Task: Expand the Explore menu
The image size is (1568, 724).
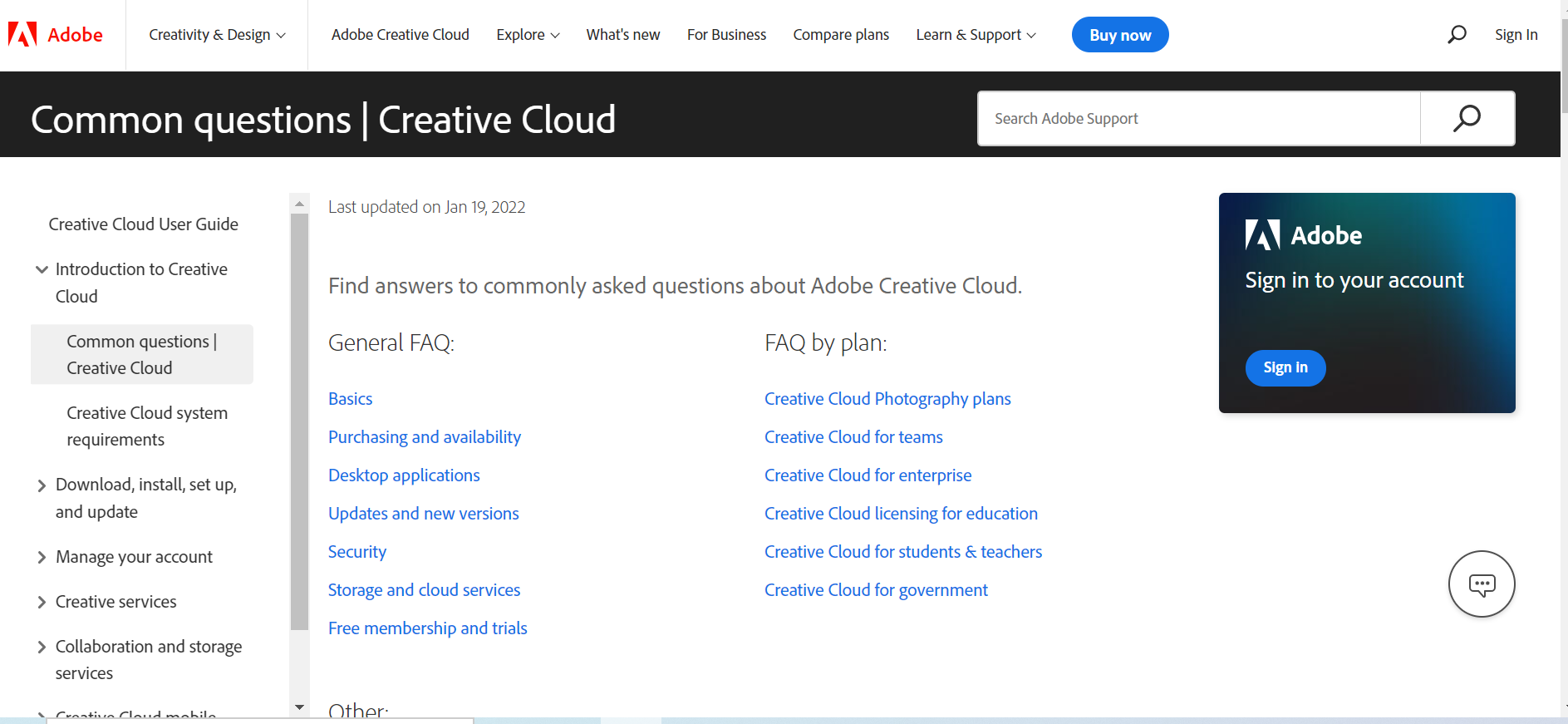Action: (528, 35)
